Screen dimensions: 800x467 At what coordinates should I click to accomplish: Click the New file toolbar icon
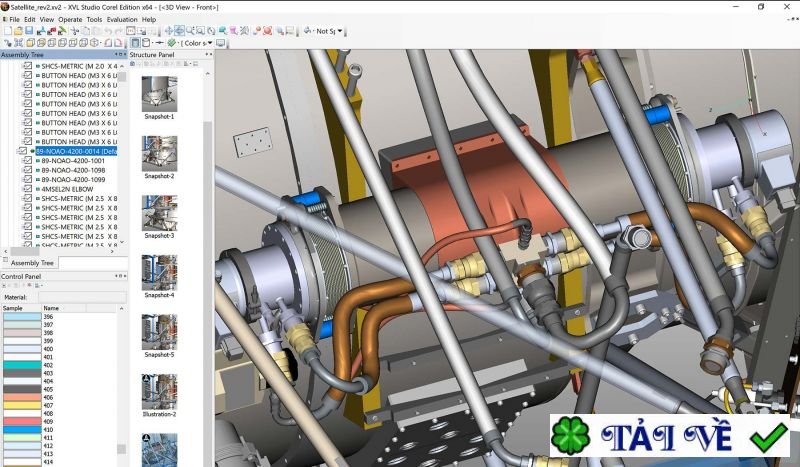(7, 31)
